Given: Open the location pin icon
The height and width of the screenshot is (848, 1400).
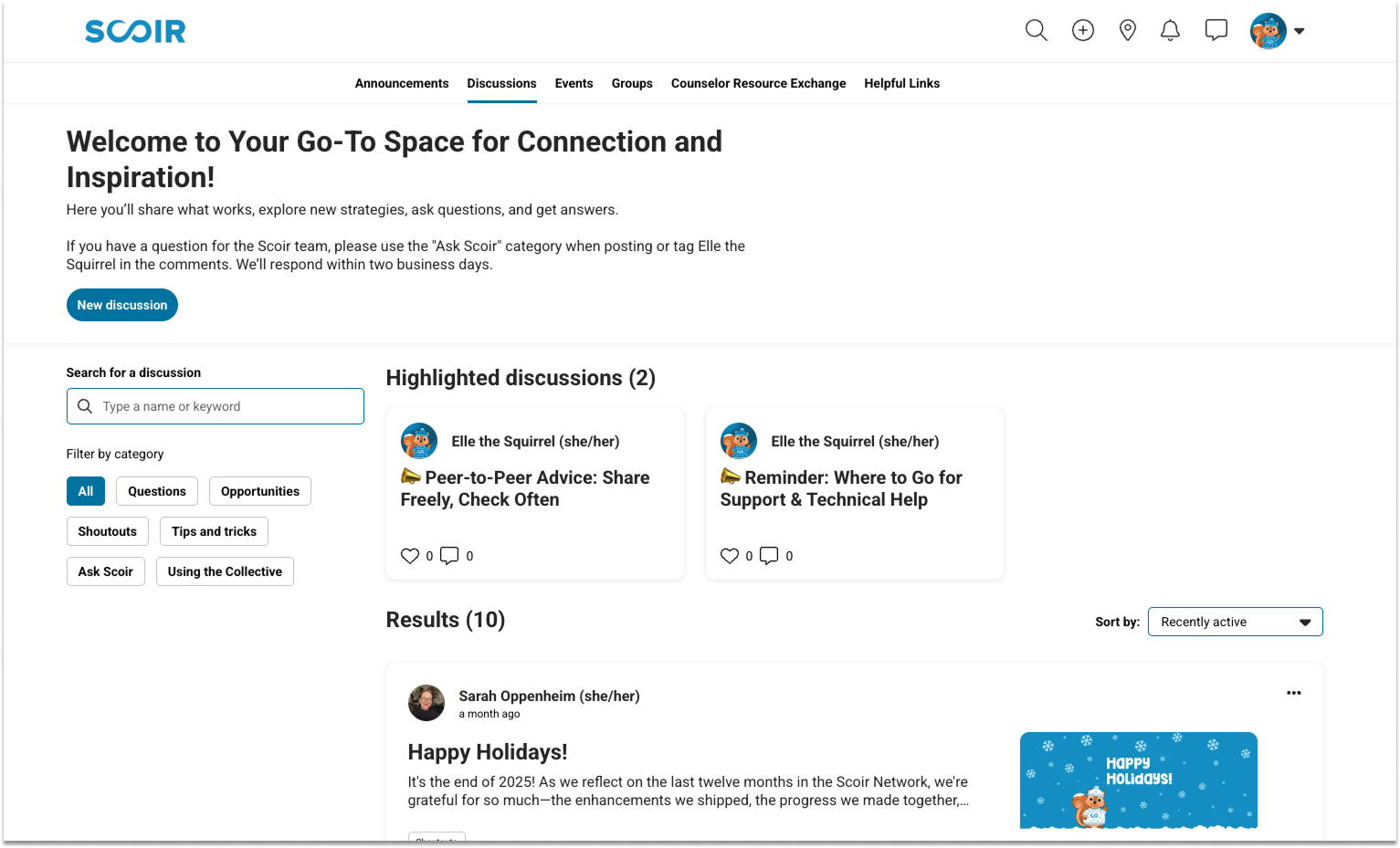Looking at the screenshot, I should pyautogui.click(x=1127, y=30).
